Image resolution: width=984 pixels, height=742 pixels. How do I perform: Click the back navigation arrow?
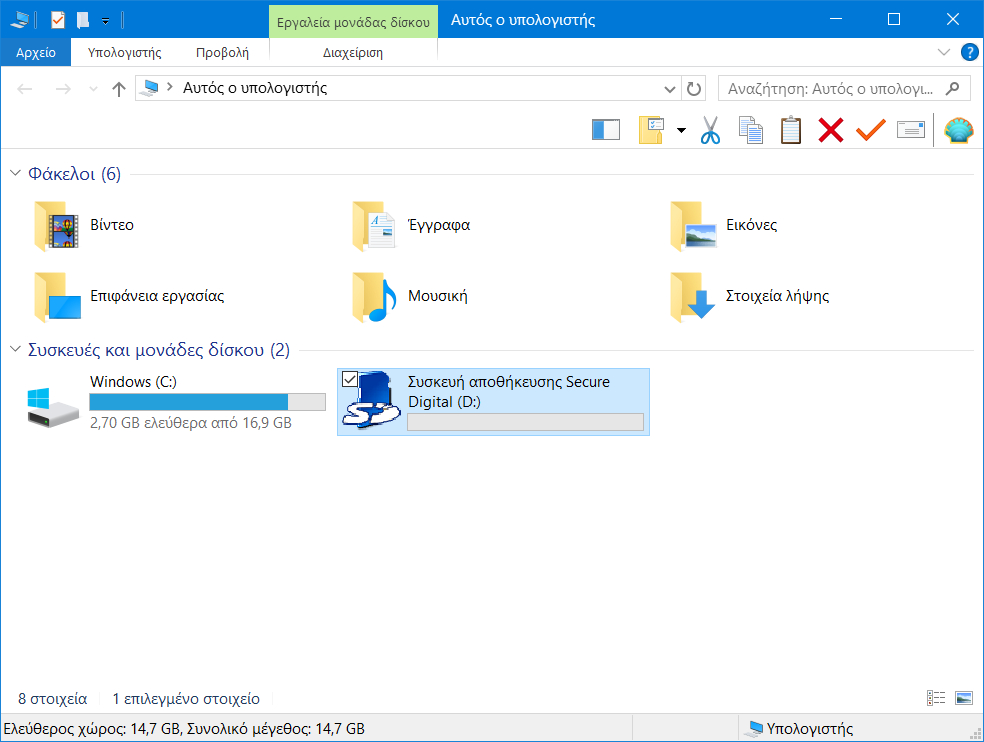pos(24,89)
